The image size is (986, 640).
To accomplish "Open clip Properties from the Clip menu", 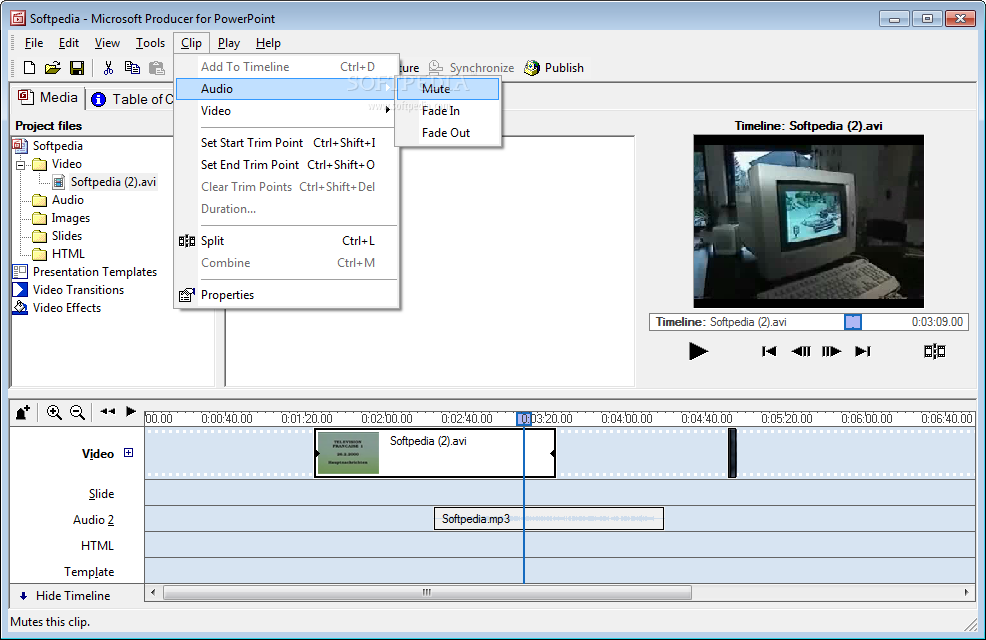I will 287,295.
